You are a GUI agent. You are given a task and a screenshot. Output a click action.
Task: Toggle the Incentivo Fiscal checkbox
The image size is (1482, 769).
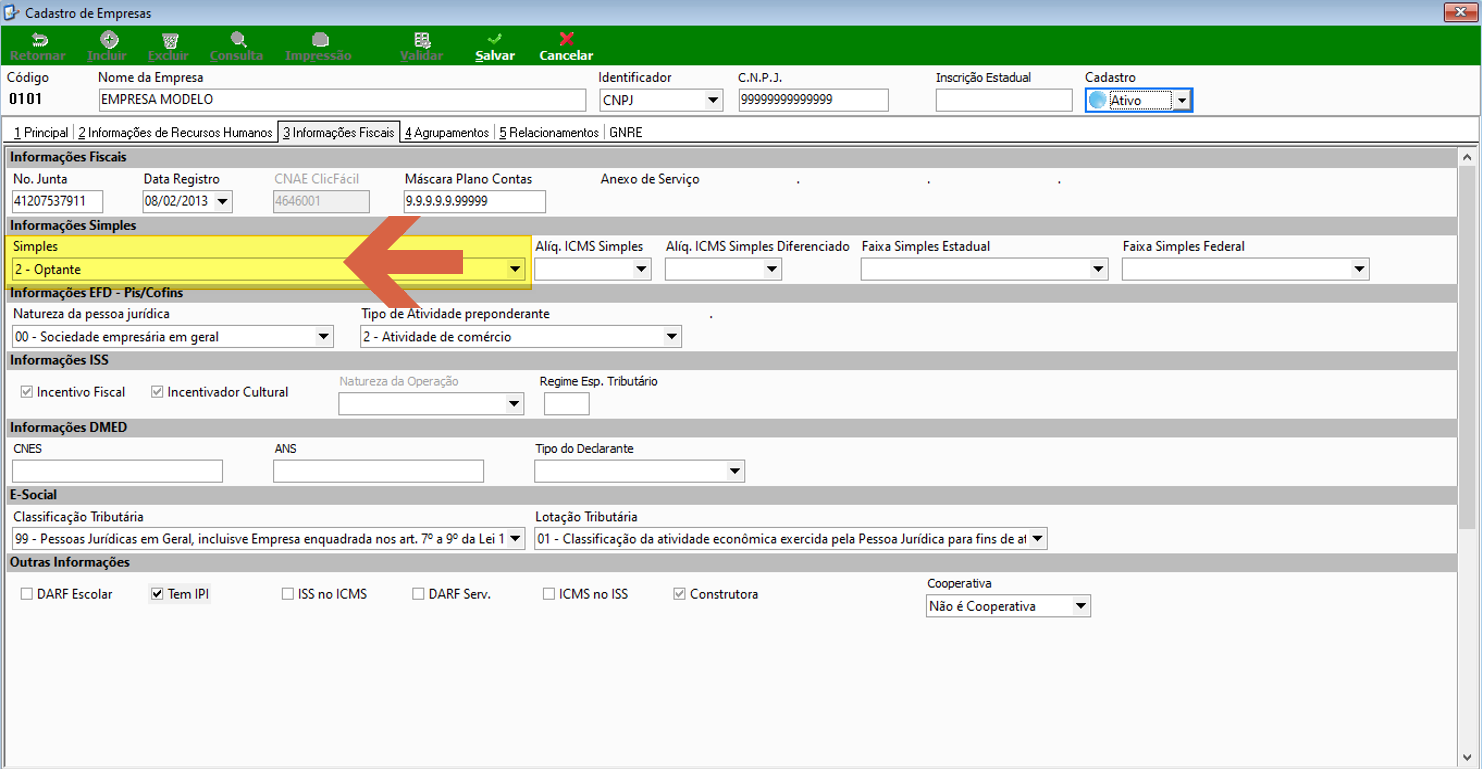click(x=27, y=392)
